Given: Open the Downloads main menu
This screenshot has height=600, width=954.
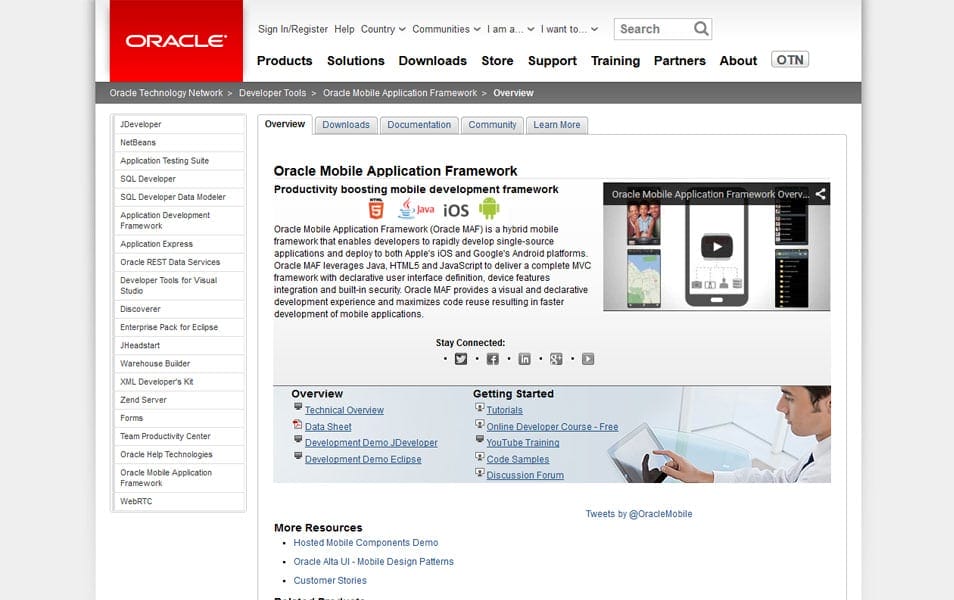Looking at the screenshot, I should pos(433,61).
